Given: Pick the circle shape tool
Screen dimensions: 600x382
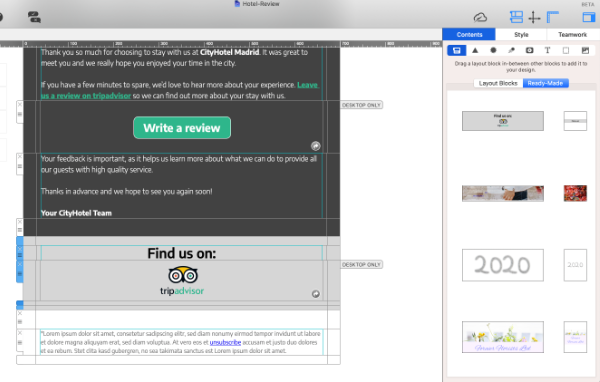Looking at the screenshot, I should pos(493,51).
